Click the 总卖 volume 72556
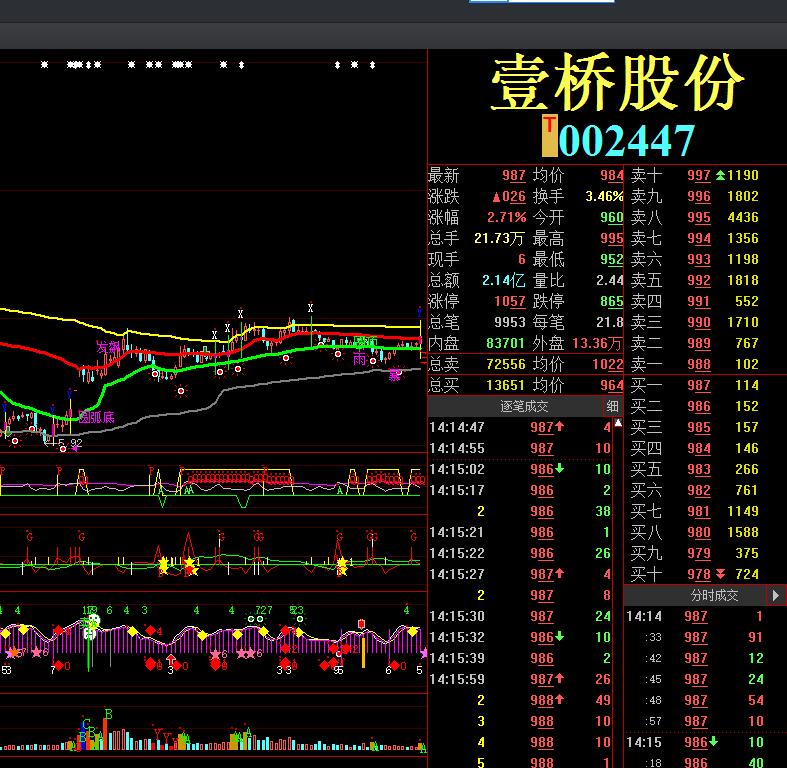The height and width of the screenshot is (768, 787). (505, 364)
